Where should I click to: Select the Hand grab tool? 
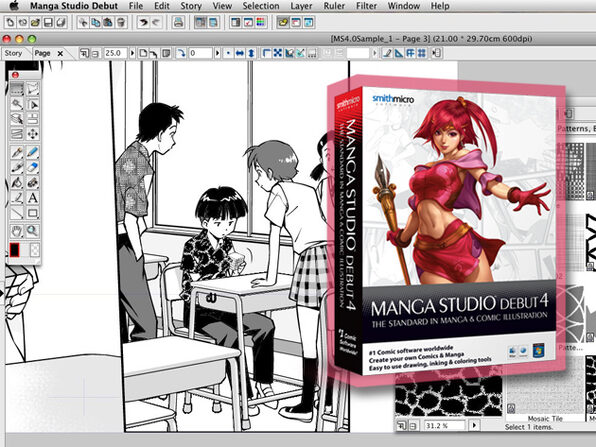pyautogui.click(x=16, y=231)
